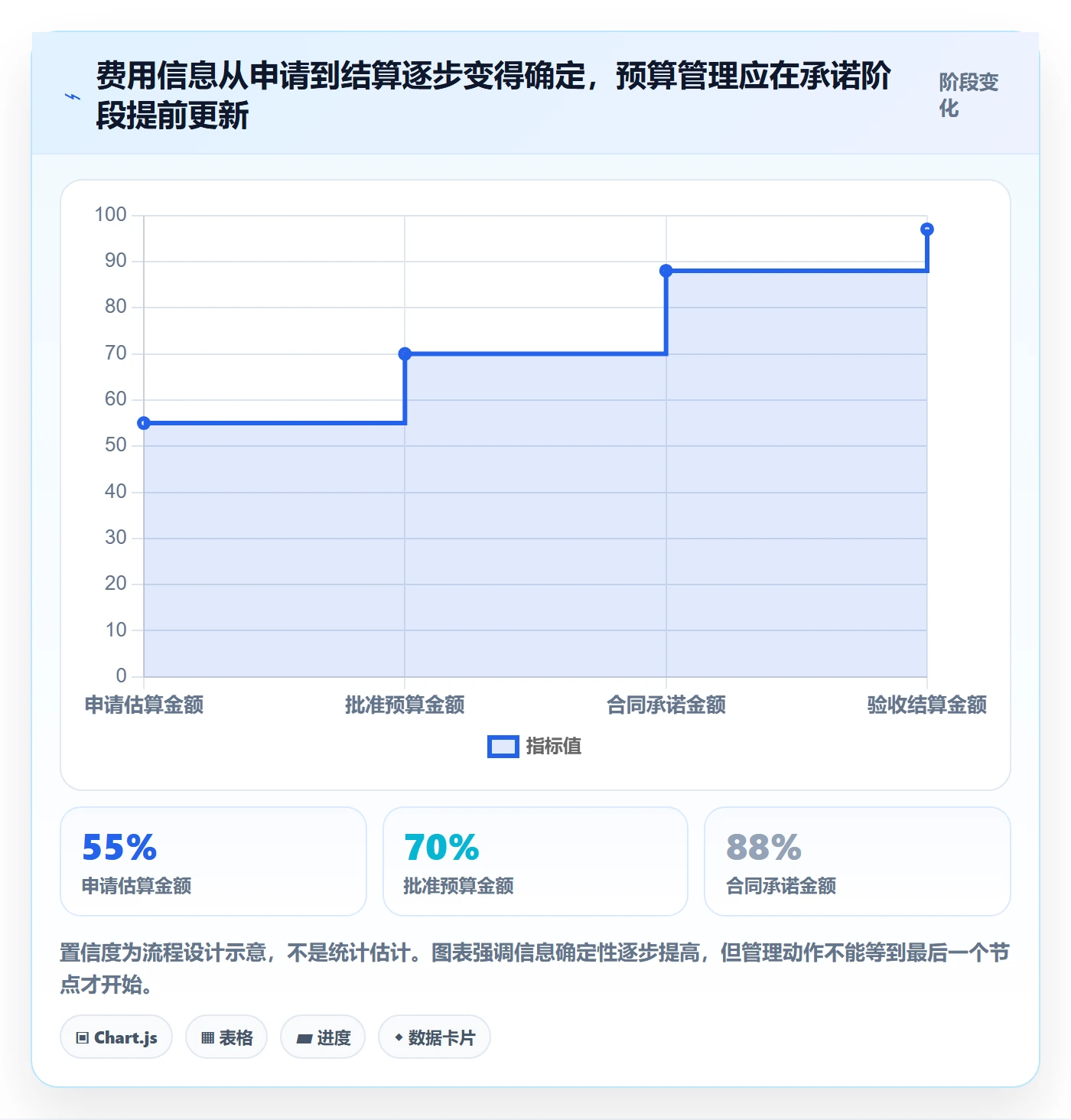Click the 进度 tag chip

click(x=323, y=1037)
